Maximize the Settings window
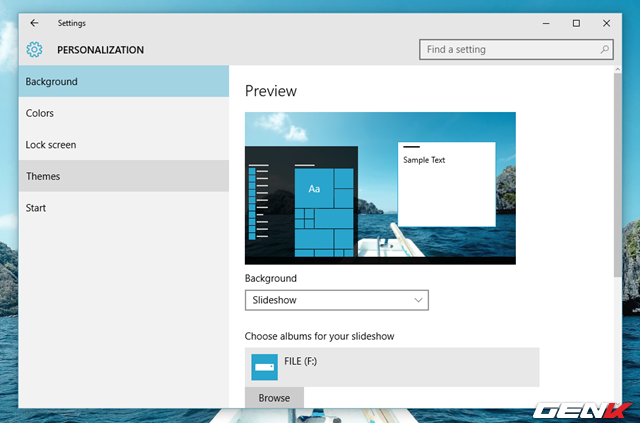The width and height of the screenshot is (640, 423). point(576,23)
